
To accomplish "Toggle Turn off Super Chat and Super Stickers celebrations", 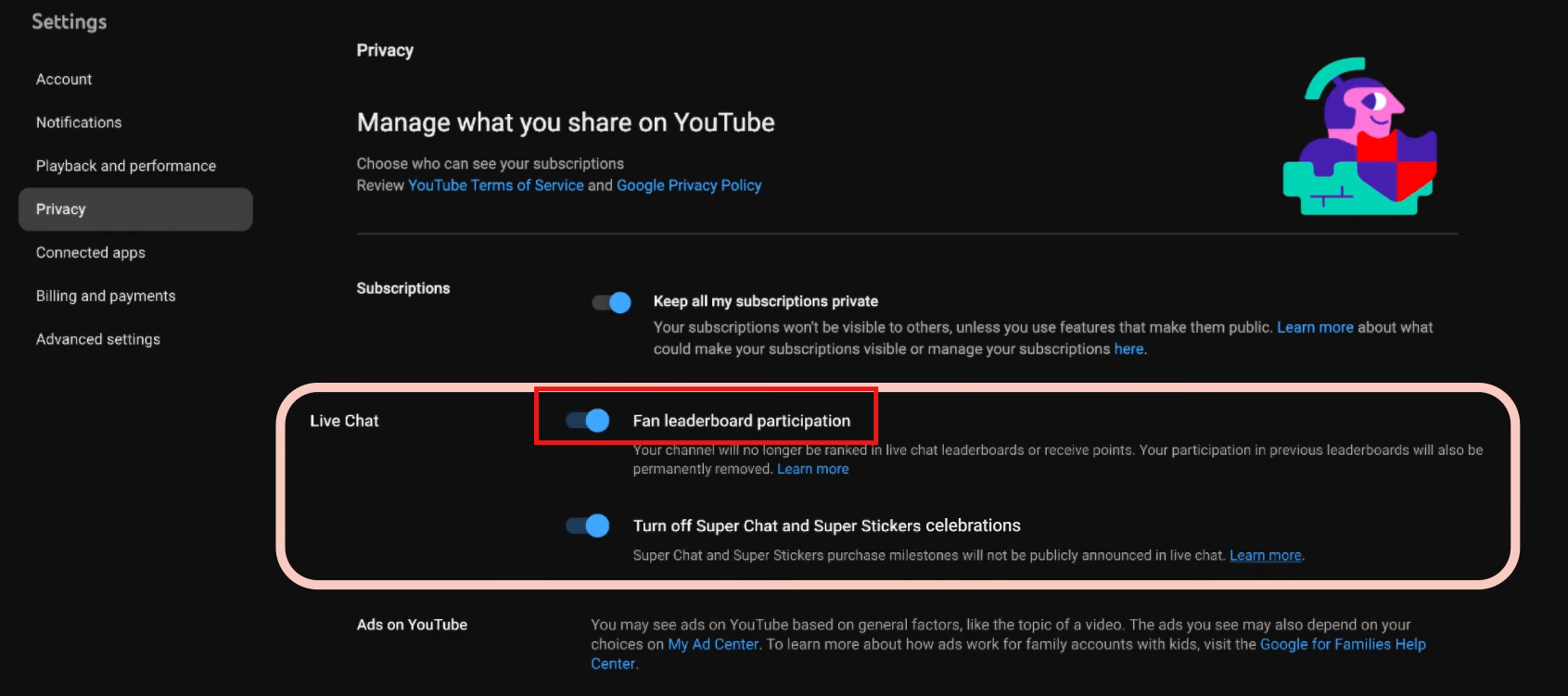I will click(587, 525).
